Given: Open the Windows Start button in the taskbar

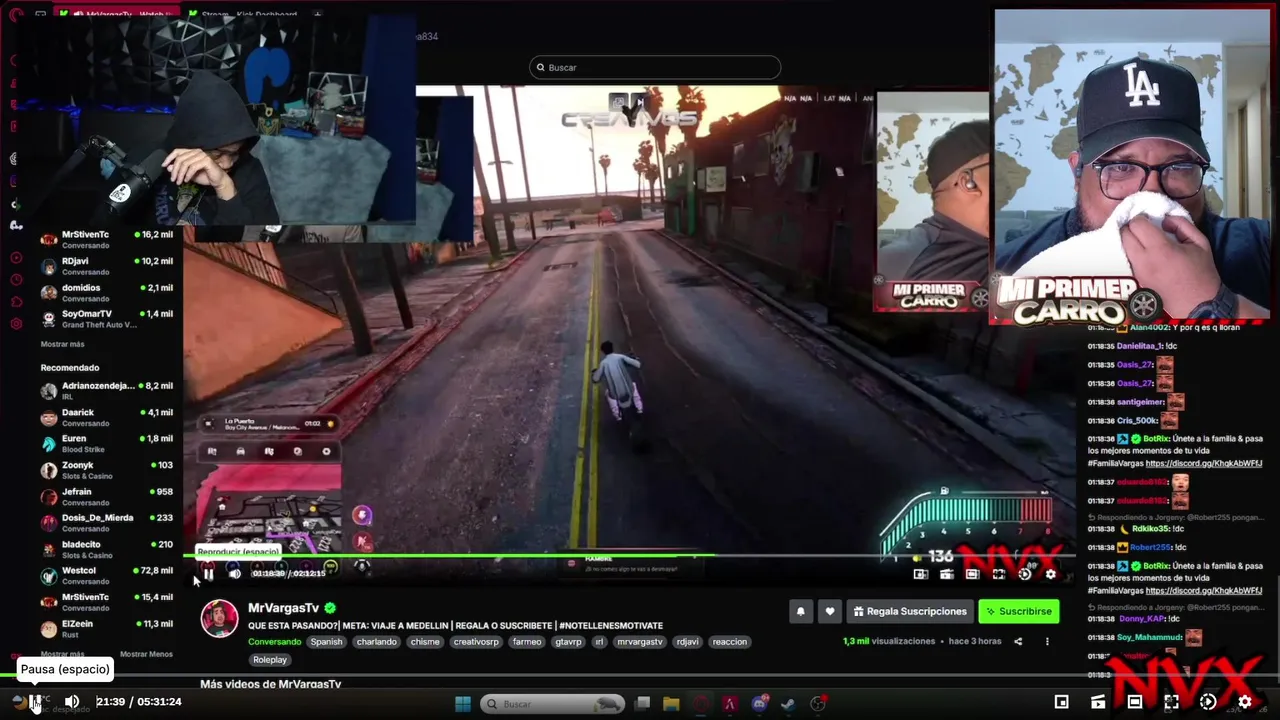Looking at the screenshot, I should pyautogui.click(x=463, y=703).
